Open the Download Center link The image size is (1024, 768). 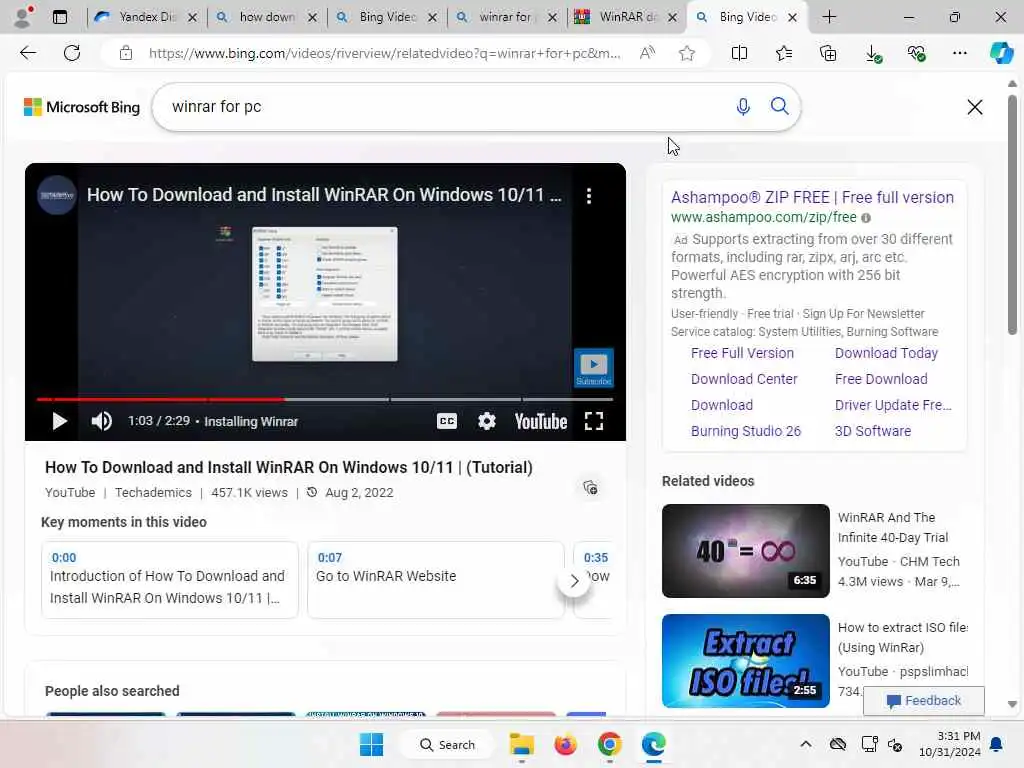[744, 379]
